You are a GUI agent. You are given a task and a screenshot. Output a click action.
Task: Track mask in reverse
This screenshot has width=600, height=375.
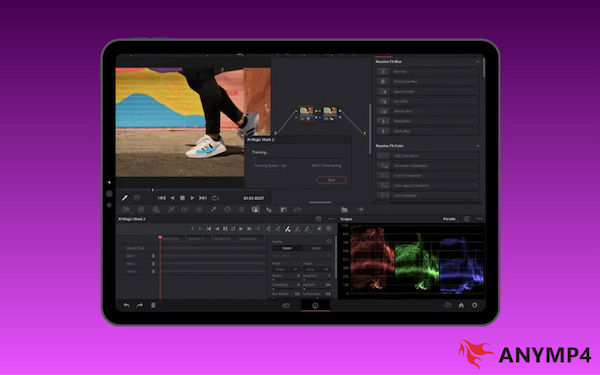[217, 229]
